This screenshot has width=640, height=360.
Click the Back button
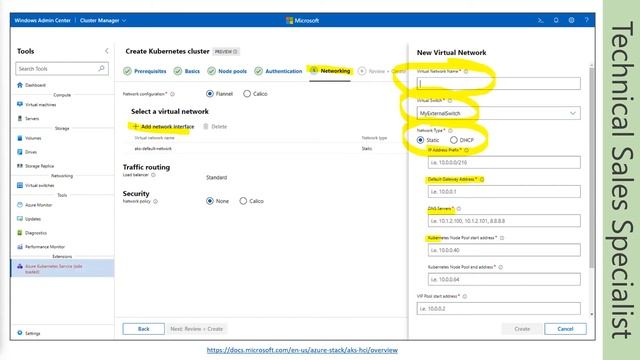click(144, 329)
